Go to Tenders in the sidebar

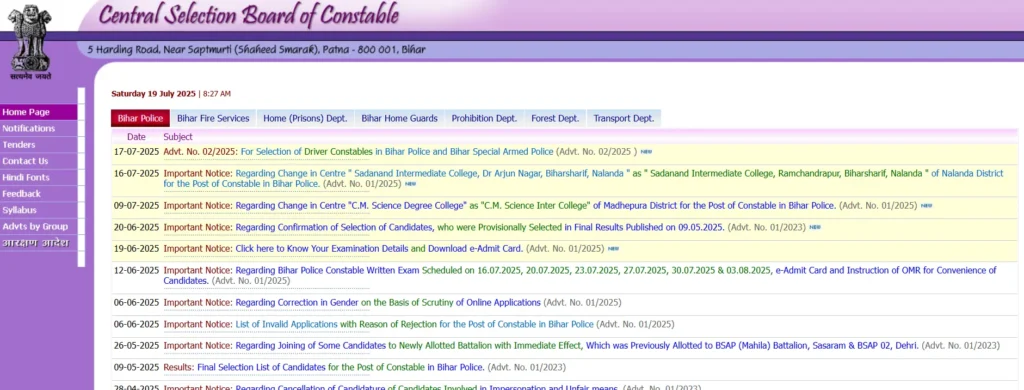pyautogui.click(x=39, y=145)
